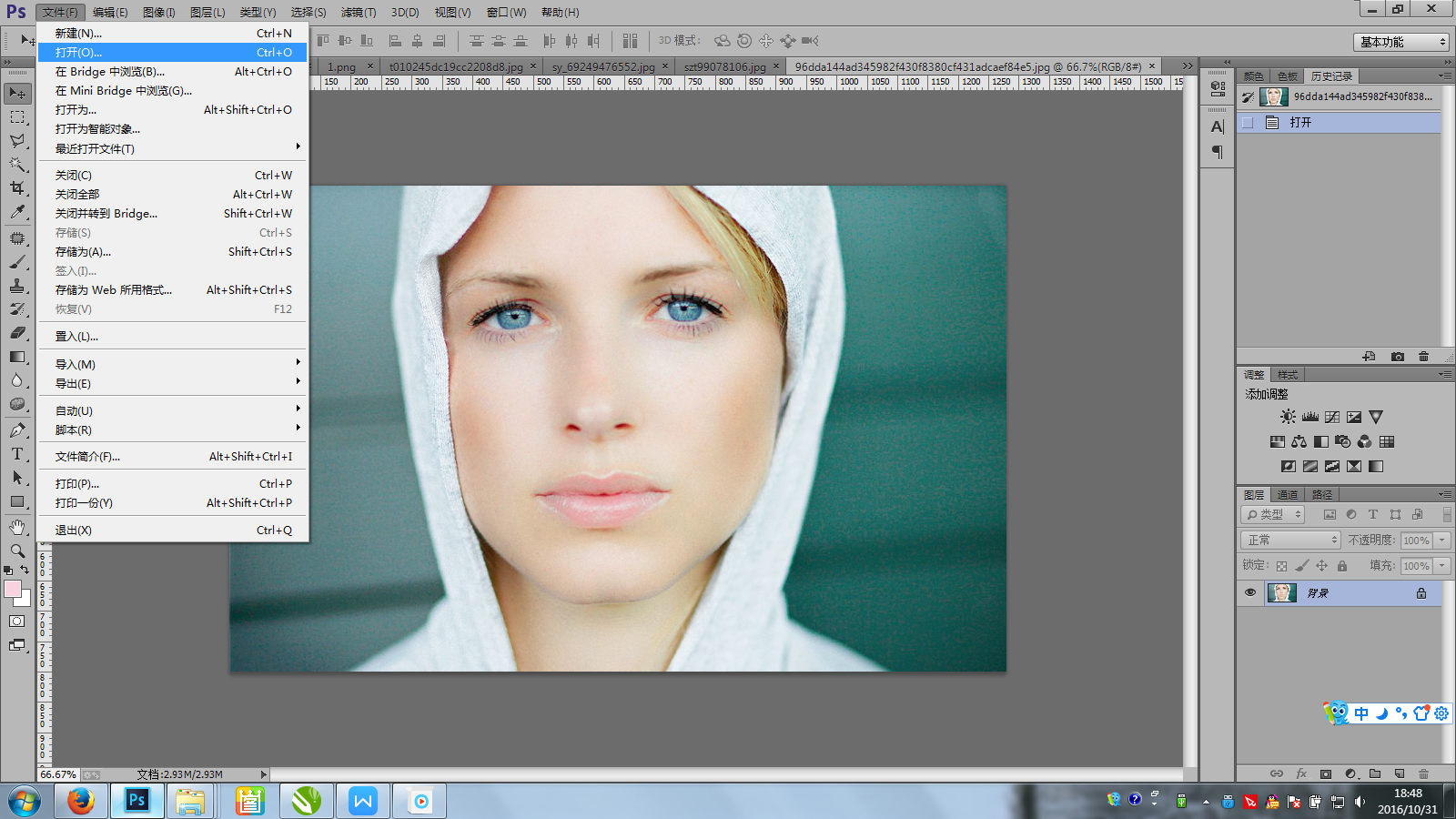Hide the 背景 layer visibility eye

[1250, 592]
